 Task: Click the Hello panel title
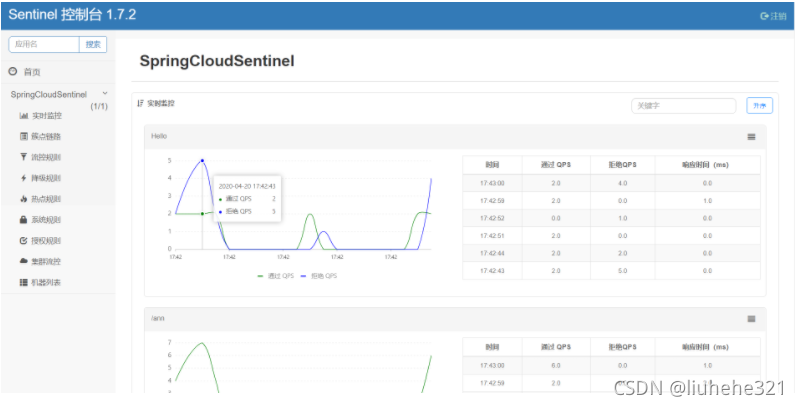tap(159, 136)
